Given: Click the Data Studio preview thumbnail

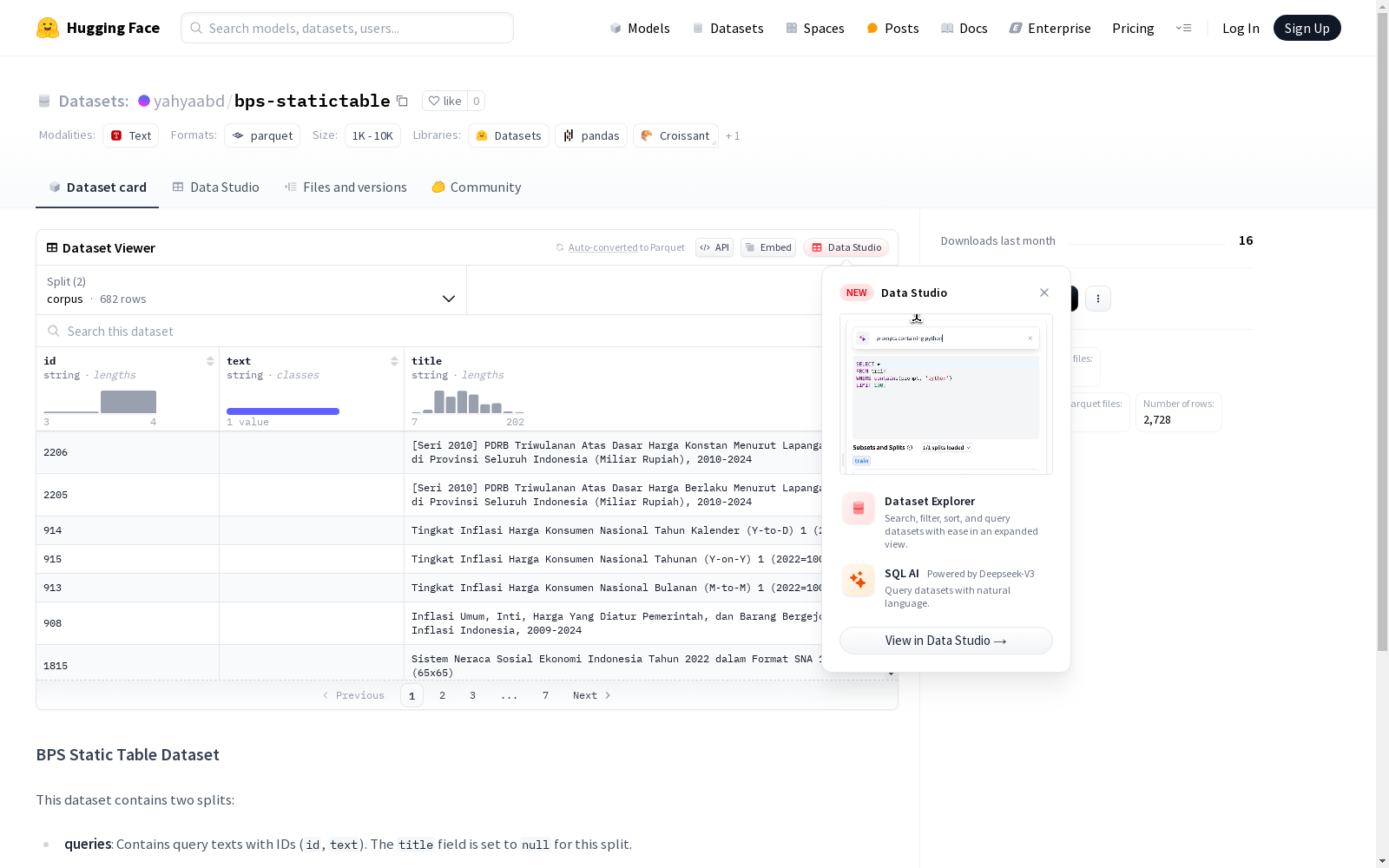Looking at the screenshot, I should (x=946, y=394).
